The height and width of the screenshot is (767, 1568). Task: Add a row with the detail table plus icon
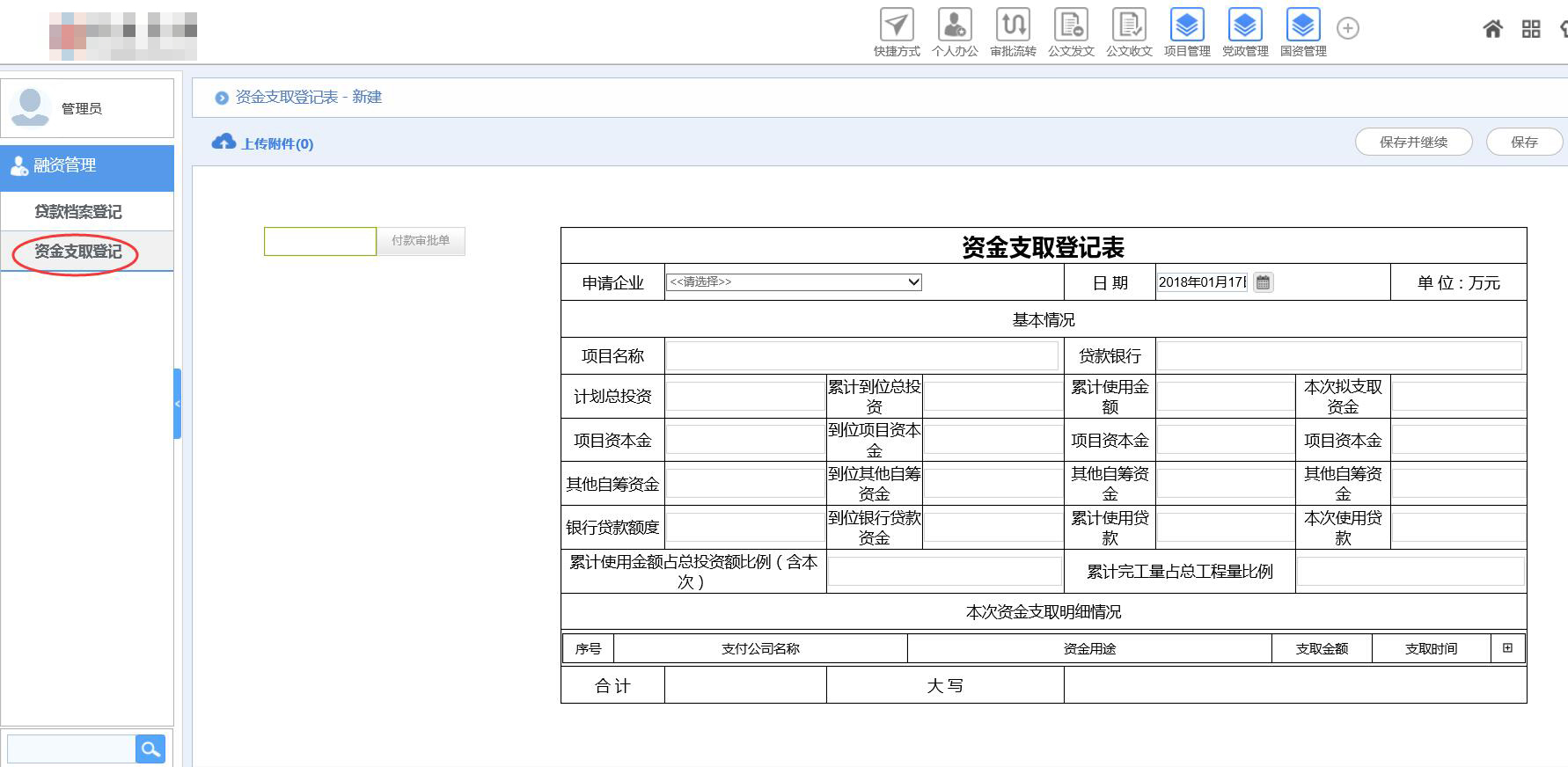pos(1507,648)
